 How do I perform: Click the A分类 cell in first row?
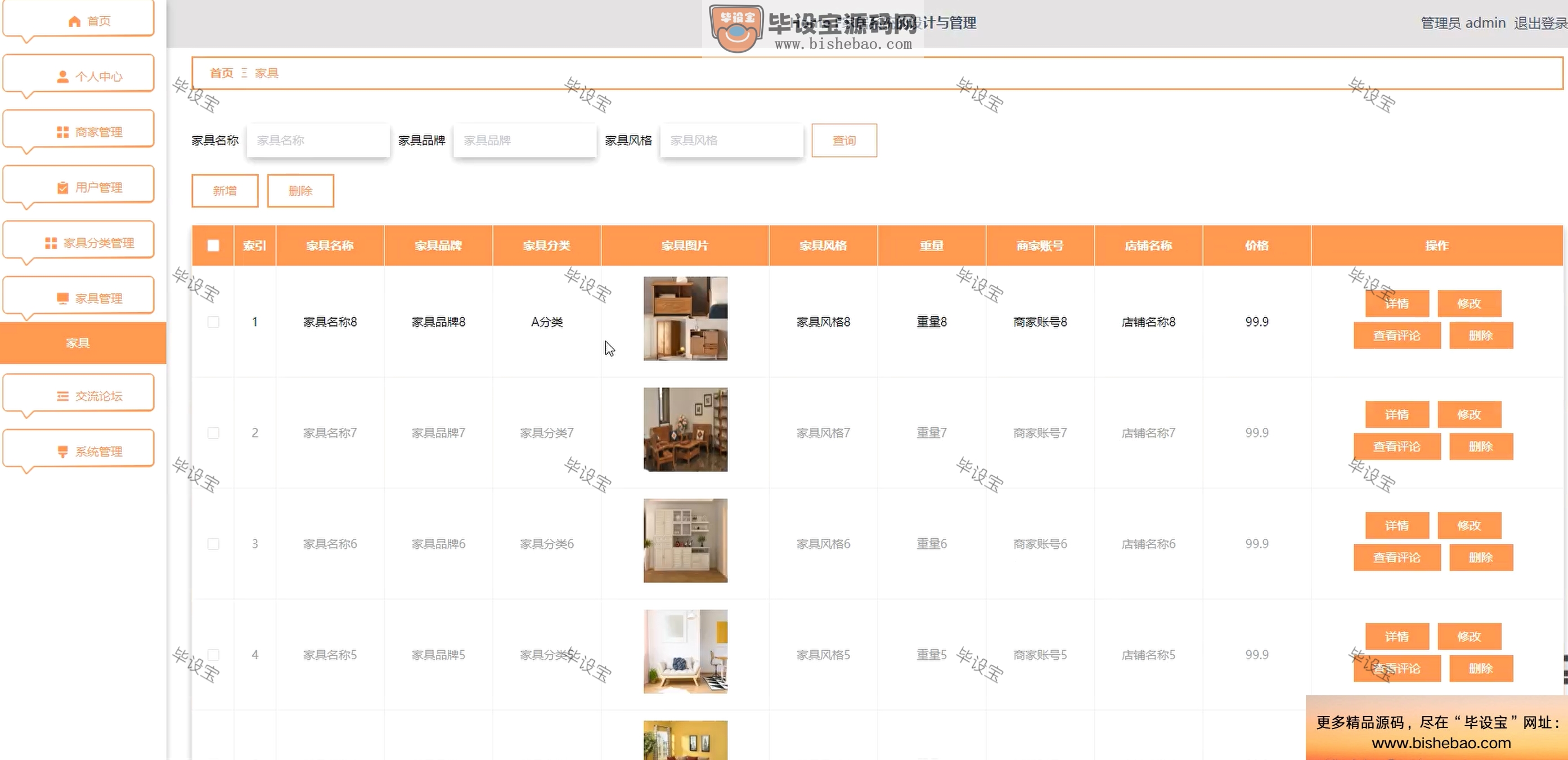pyautogui.click(x=547, y=321)
